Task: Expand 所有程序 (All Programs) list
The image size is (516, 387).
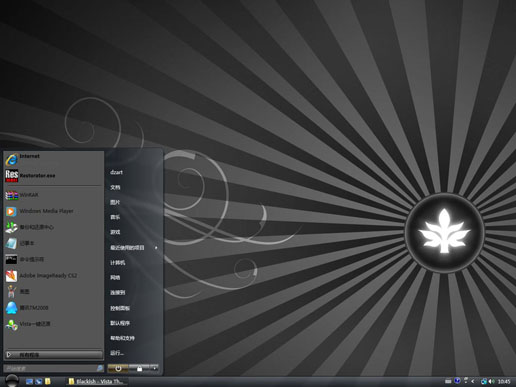Action: coord(53,355)
